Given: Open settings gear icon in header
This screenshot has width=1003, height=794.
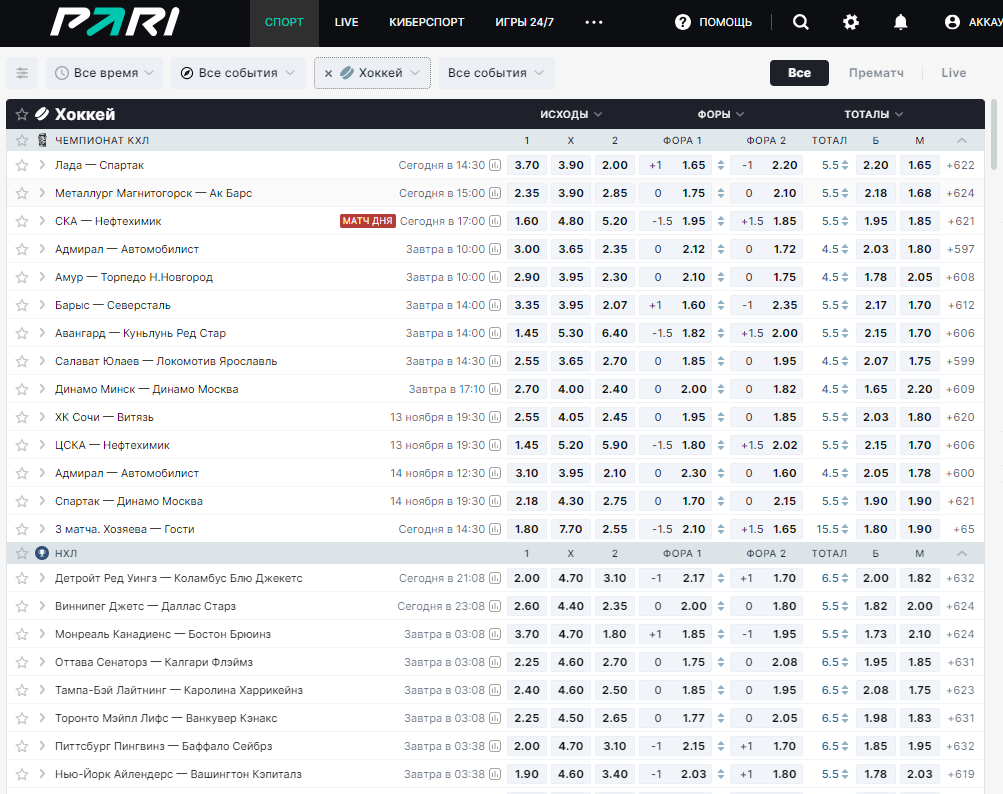Looking at the screenshot, I should tap(851, 22).
